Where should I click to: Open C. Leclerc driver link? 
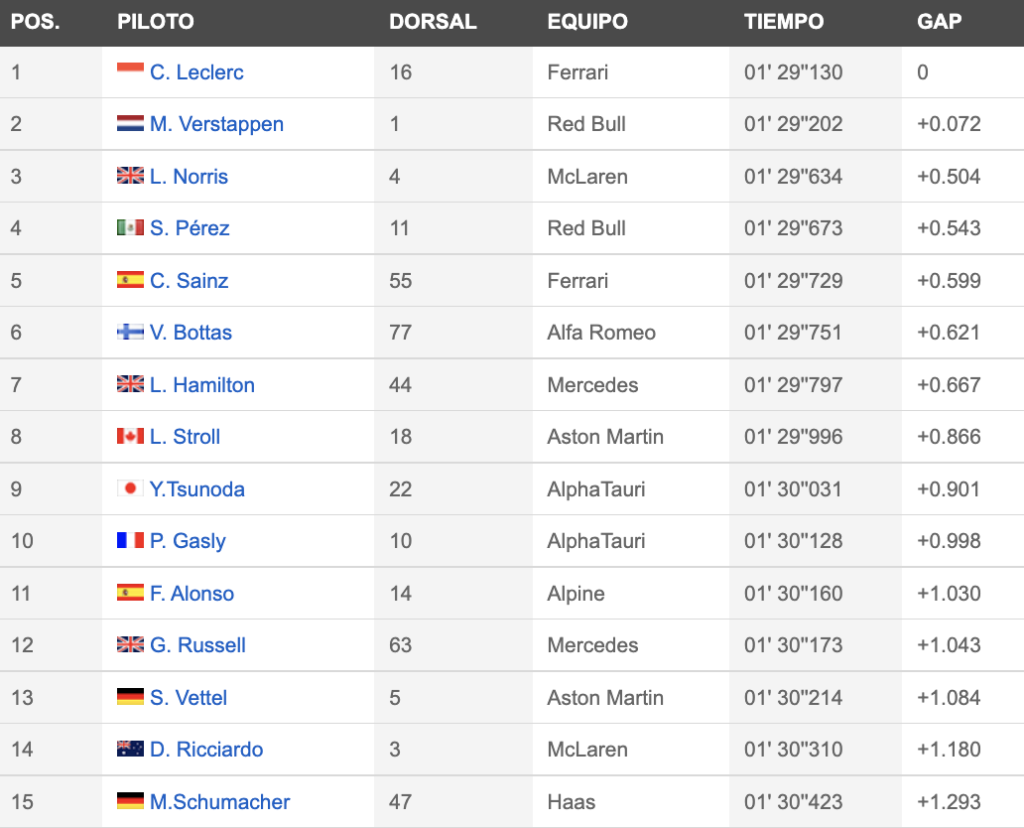click(197, 72)
